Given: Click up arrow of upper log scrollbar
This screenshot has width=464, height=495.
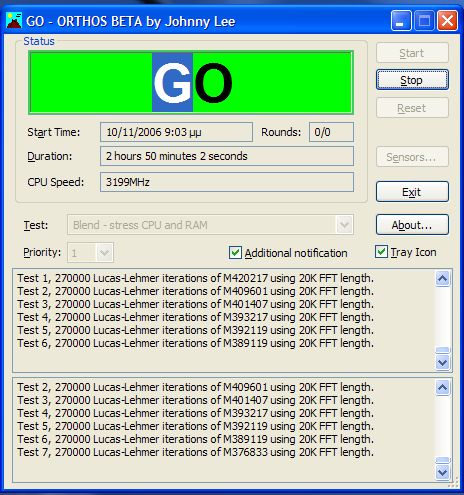Looking at the screenshot, I should click(443, 278).
